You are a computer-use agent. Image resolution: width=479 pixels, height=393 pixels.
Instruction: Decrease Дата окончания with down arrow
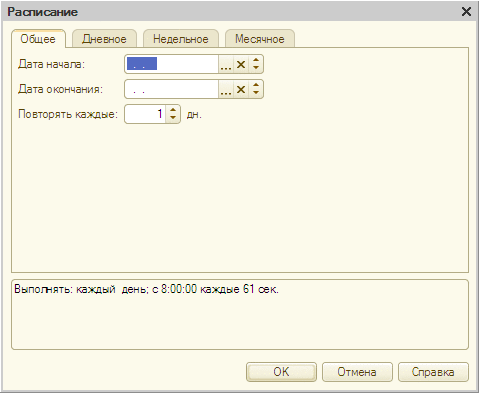(x=256, y=93)
